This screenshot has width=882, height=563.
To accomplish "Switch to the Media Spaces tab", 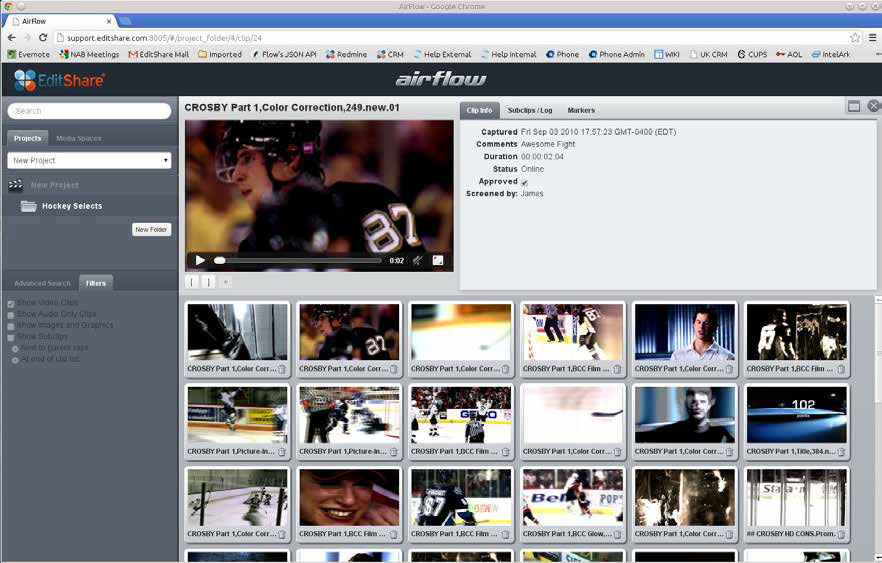I will [78, 138].
